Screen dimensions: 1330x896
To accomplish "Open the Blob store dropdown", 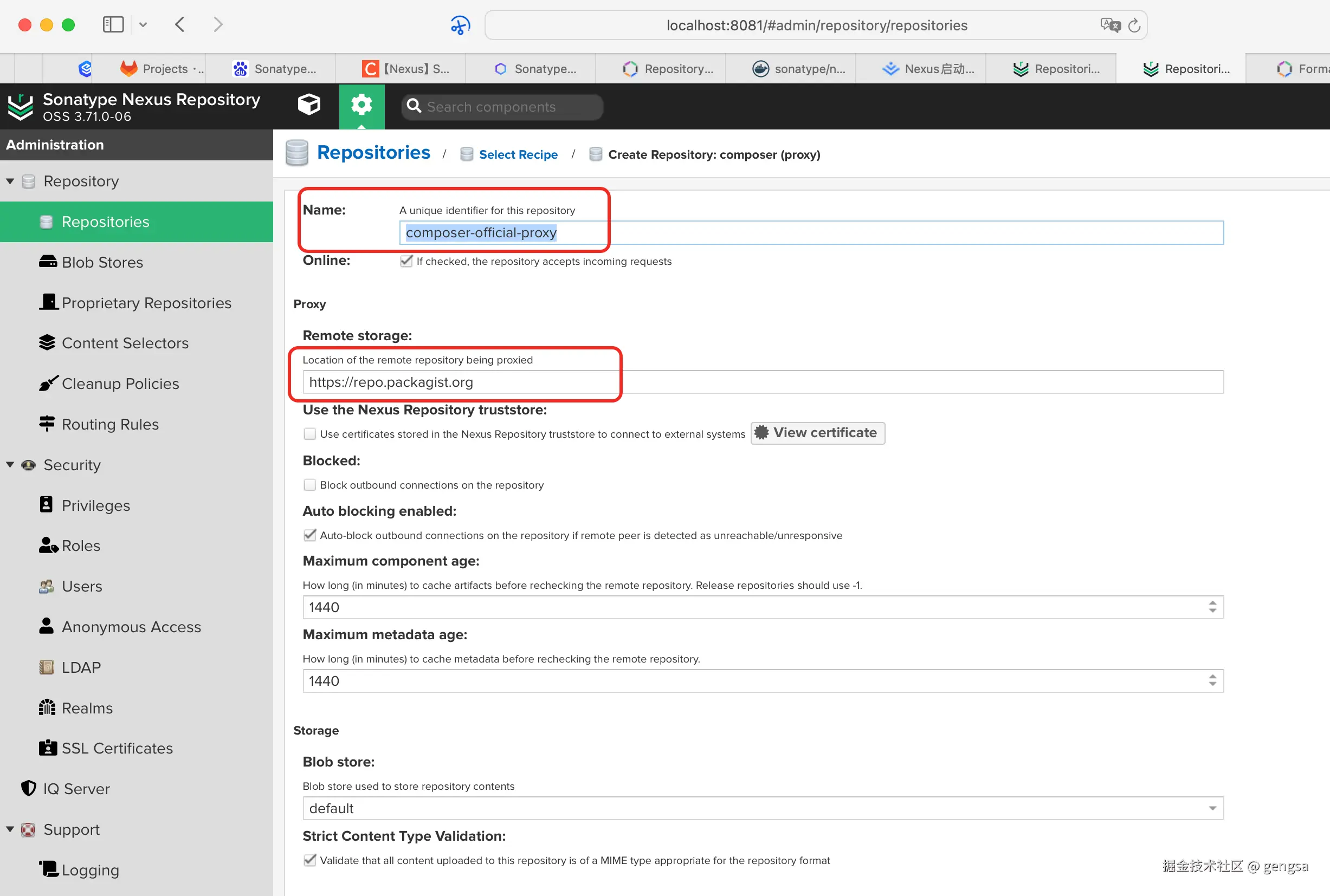I will tap(1212, 809).
